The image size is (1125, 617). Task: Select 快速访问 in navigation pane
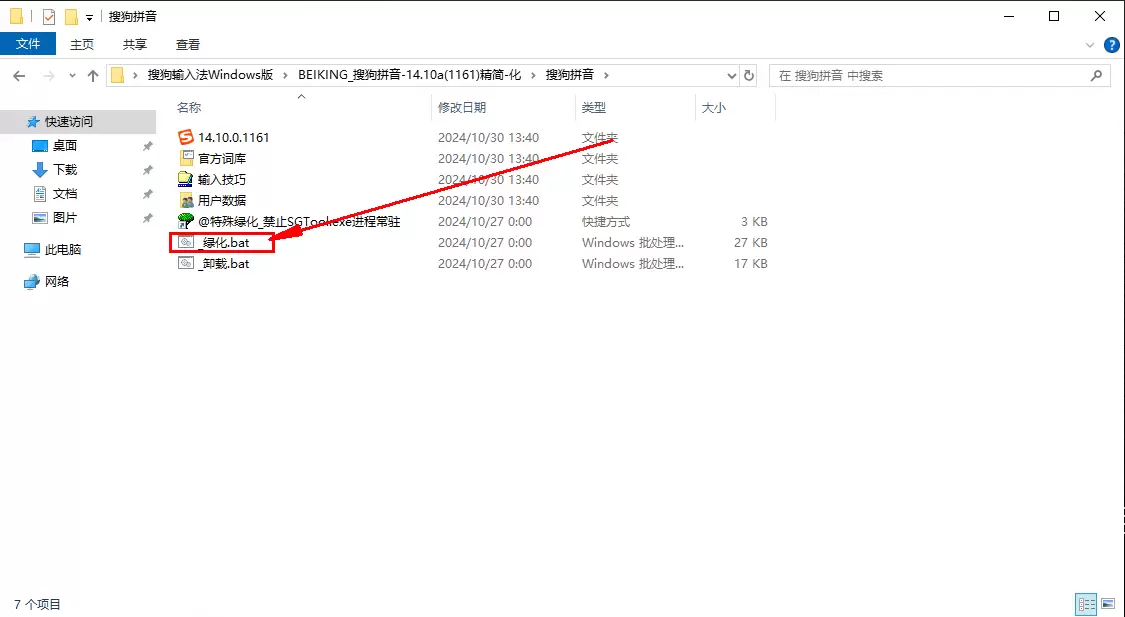pyautogui.click(x=69, y=122)
